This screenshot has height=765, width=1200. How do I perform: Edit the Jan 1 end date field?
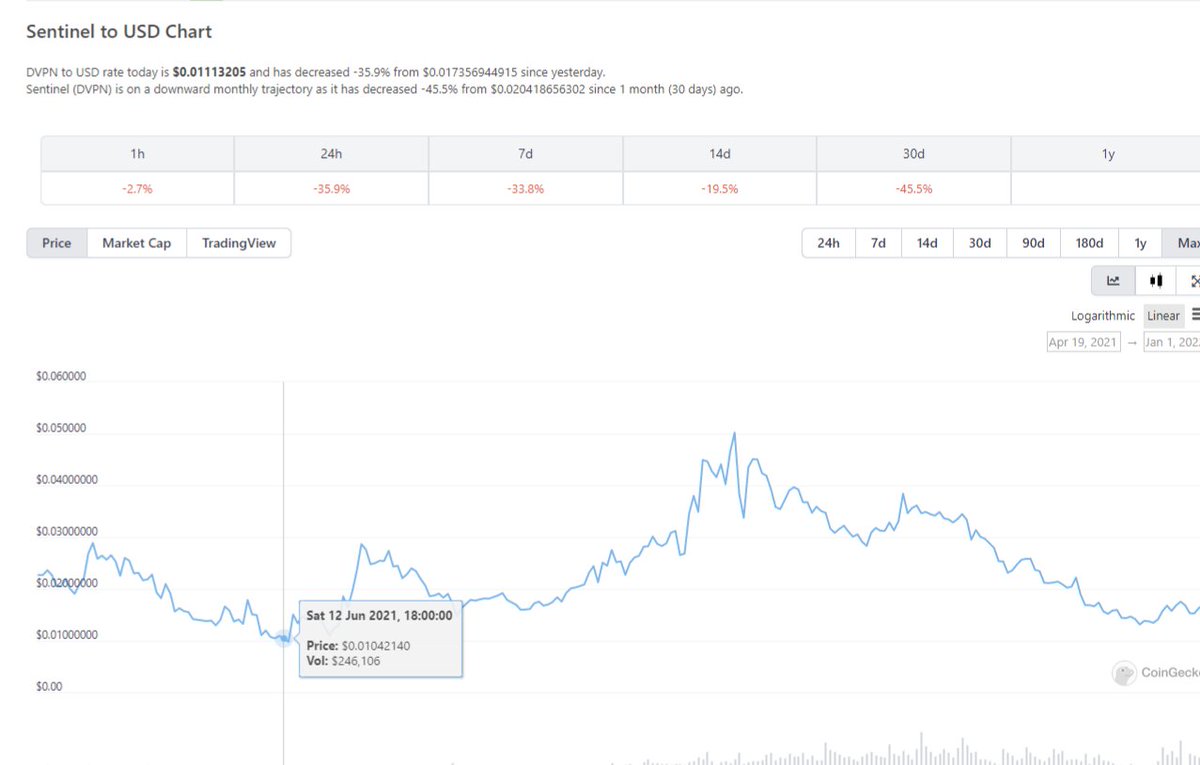coord(1171,342)
